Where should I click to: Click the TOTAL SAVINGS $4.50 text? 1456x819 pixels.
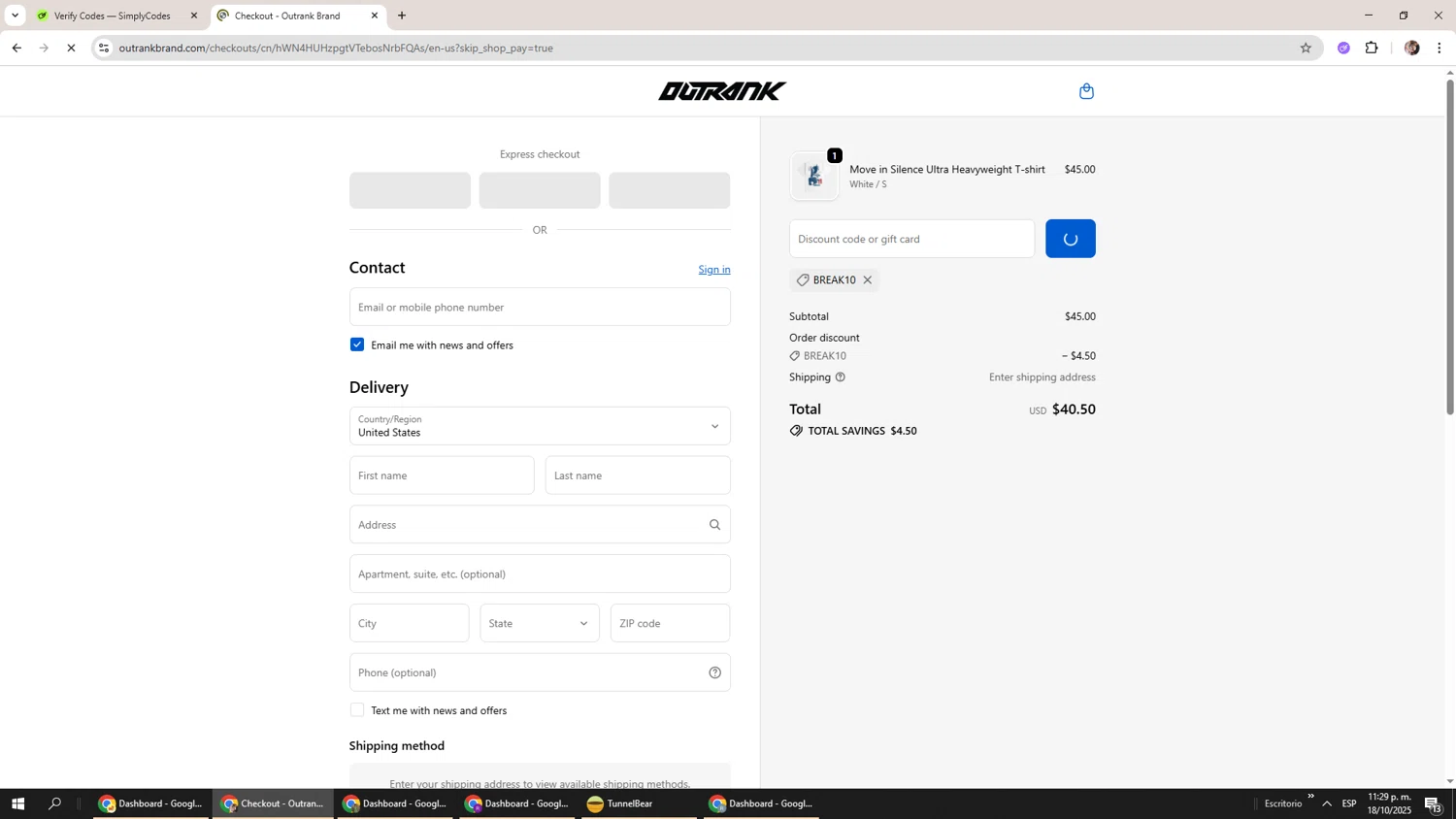862,431
